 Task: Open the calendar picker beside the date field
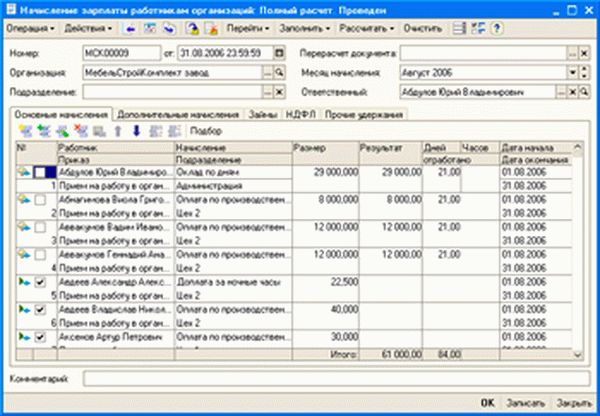[x=277, y=52]
